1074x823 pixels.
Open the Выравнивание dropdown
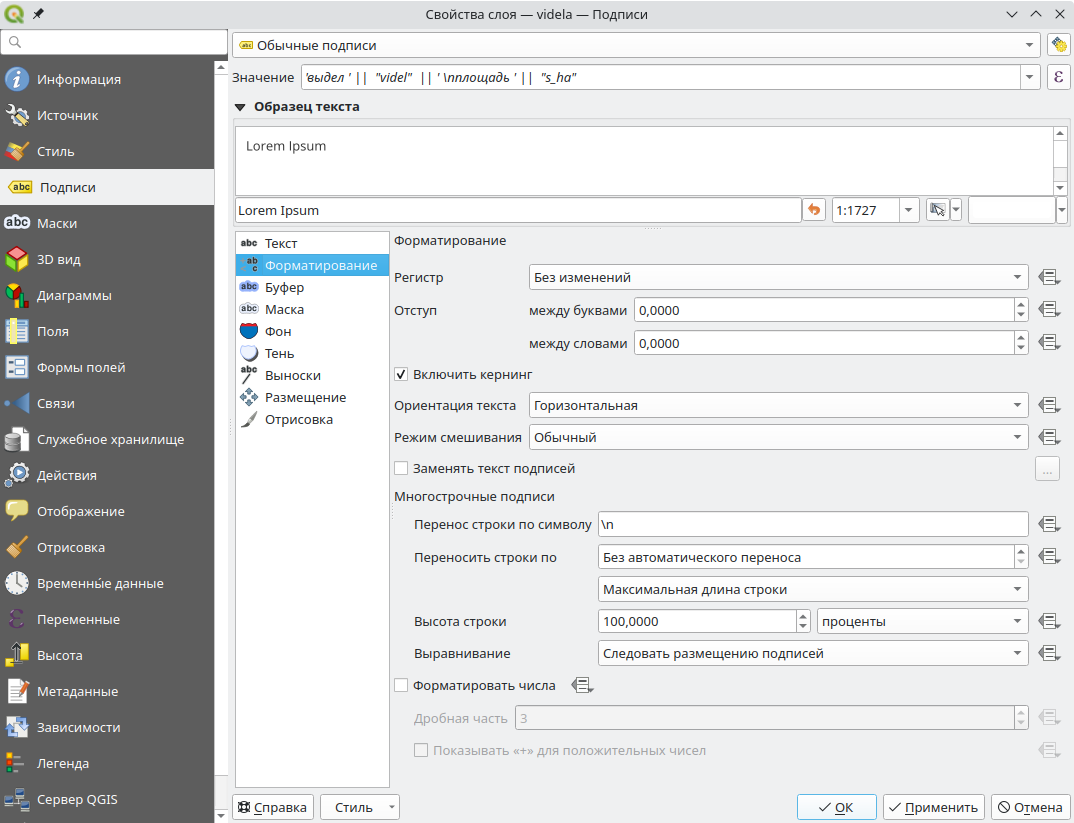(813, 653)
